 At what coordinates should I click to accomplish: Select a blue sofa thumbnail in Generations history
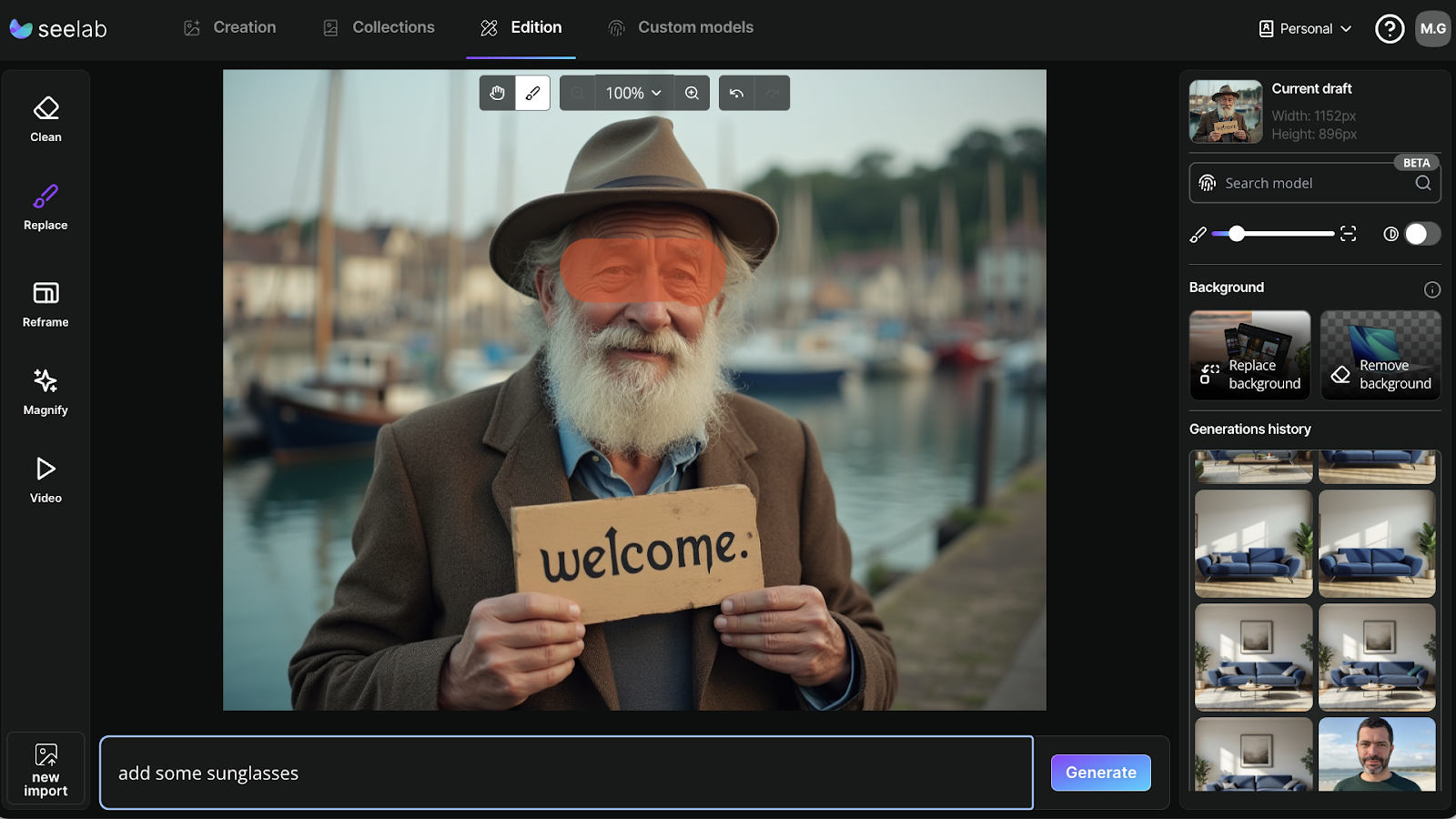coord(1253,544)
